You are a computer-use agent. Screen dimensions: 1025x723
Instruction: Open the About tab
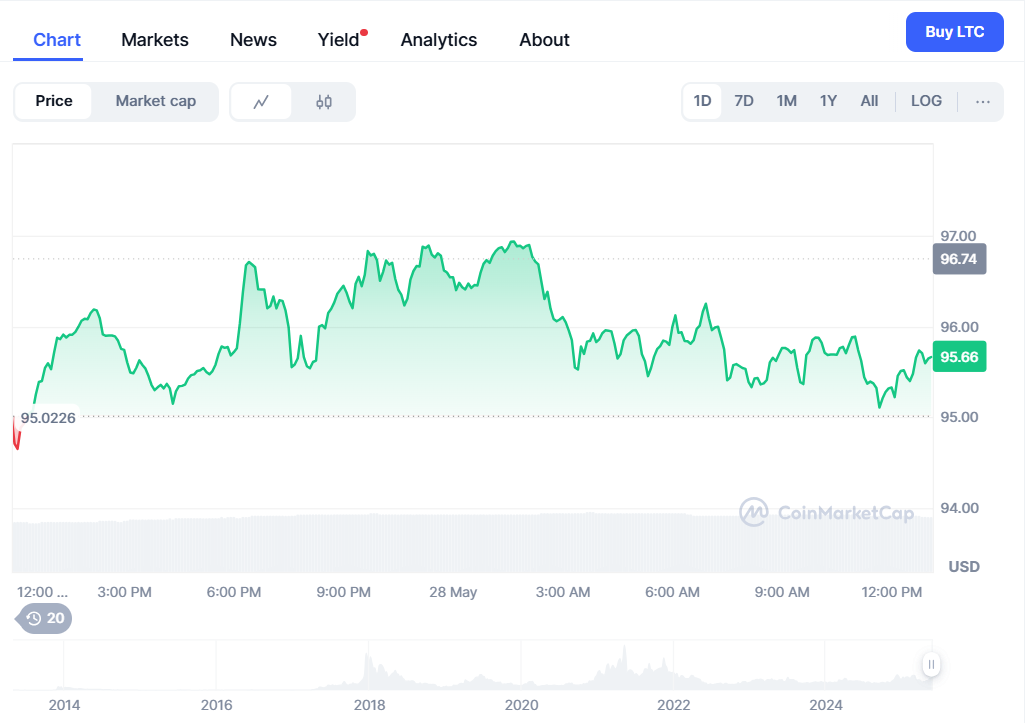tap(545, 40)
